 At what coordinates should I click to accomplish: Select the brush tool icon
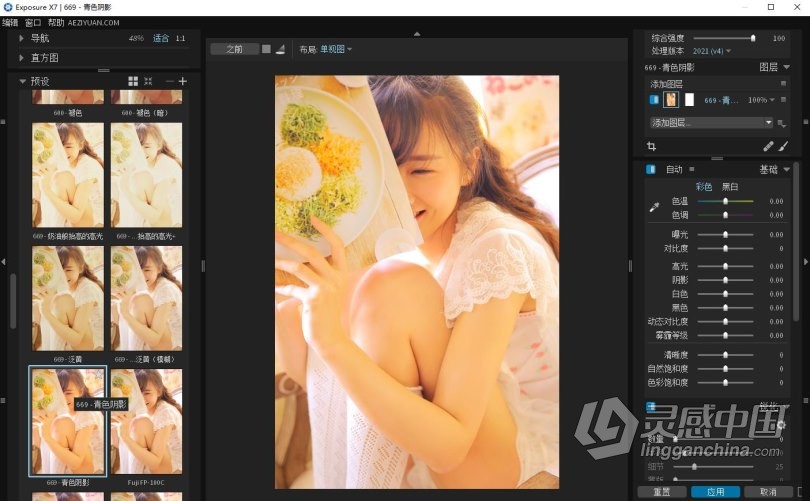[x=784, y=147]
